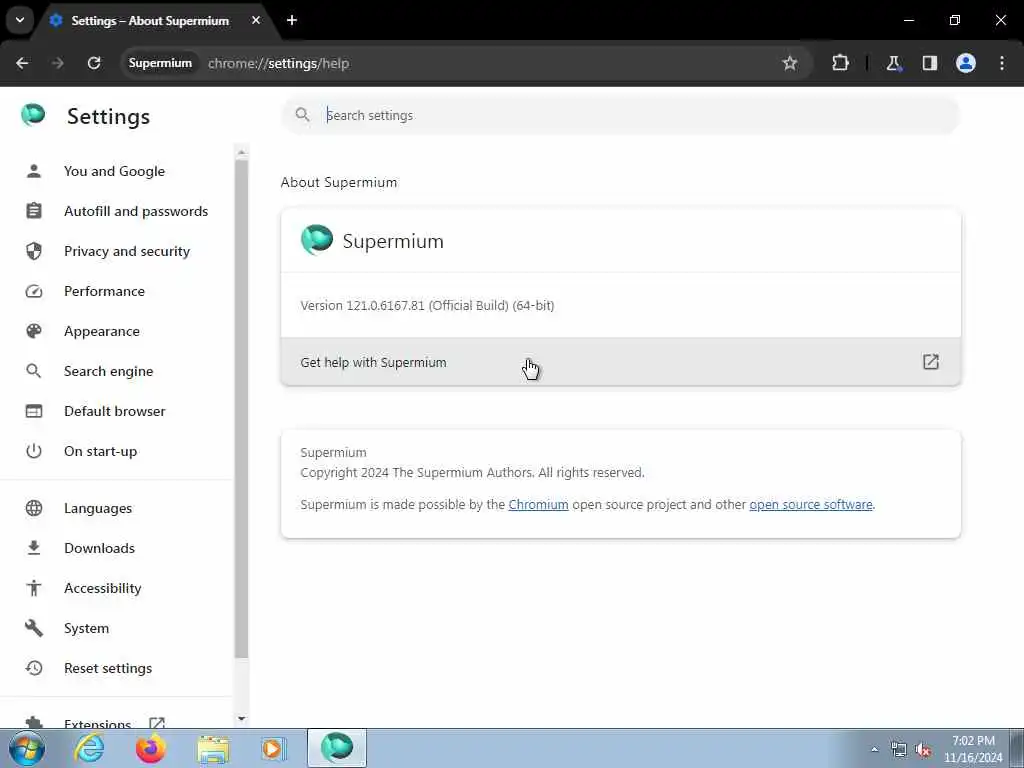Open the clock showing 7:02 PM

click(x=973, y=748)
